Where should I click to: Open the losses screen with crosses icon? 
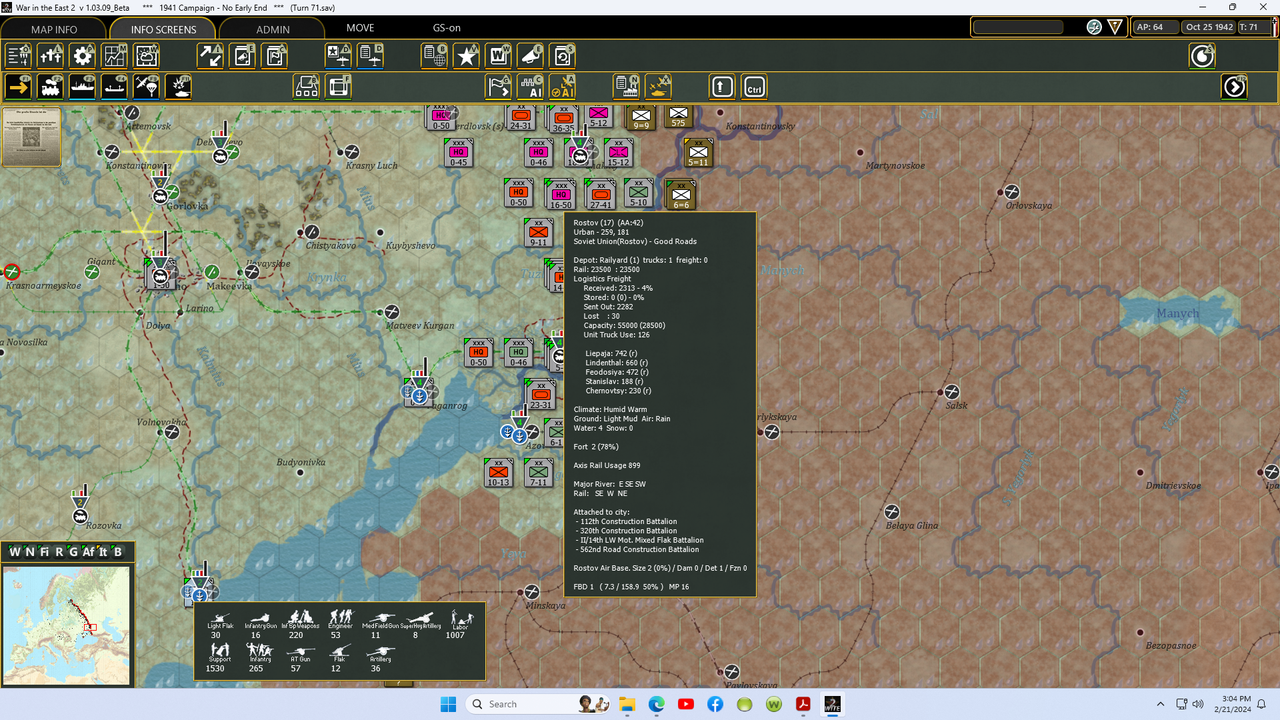pyautogui.click(x=51, y=56)
